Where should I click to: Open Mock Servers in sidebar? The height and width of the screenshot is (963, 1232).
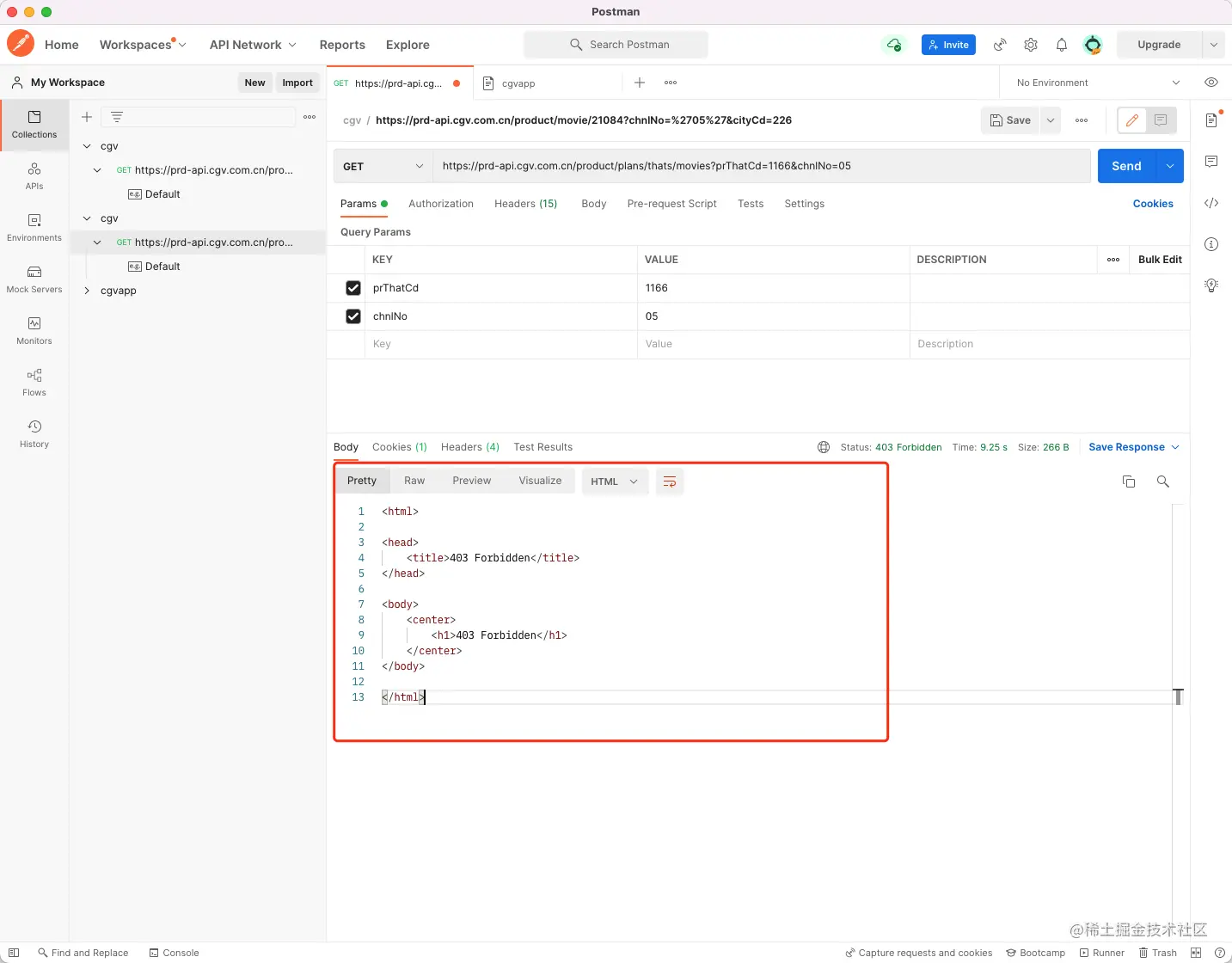34,279
